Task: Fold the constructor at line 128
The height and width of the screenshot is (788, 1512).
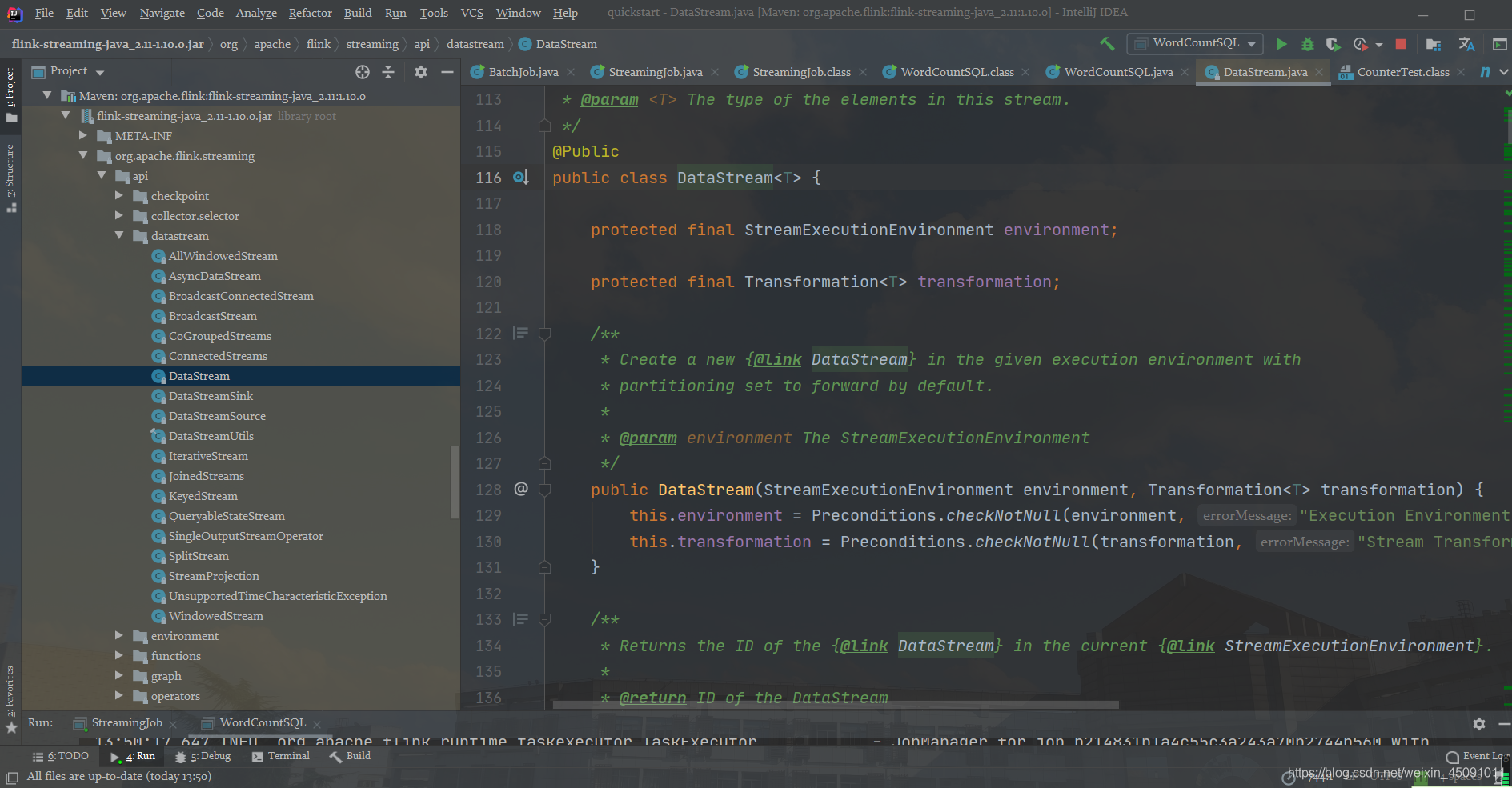Action: 544,490
